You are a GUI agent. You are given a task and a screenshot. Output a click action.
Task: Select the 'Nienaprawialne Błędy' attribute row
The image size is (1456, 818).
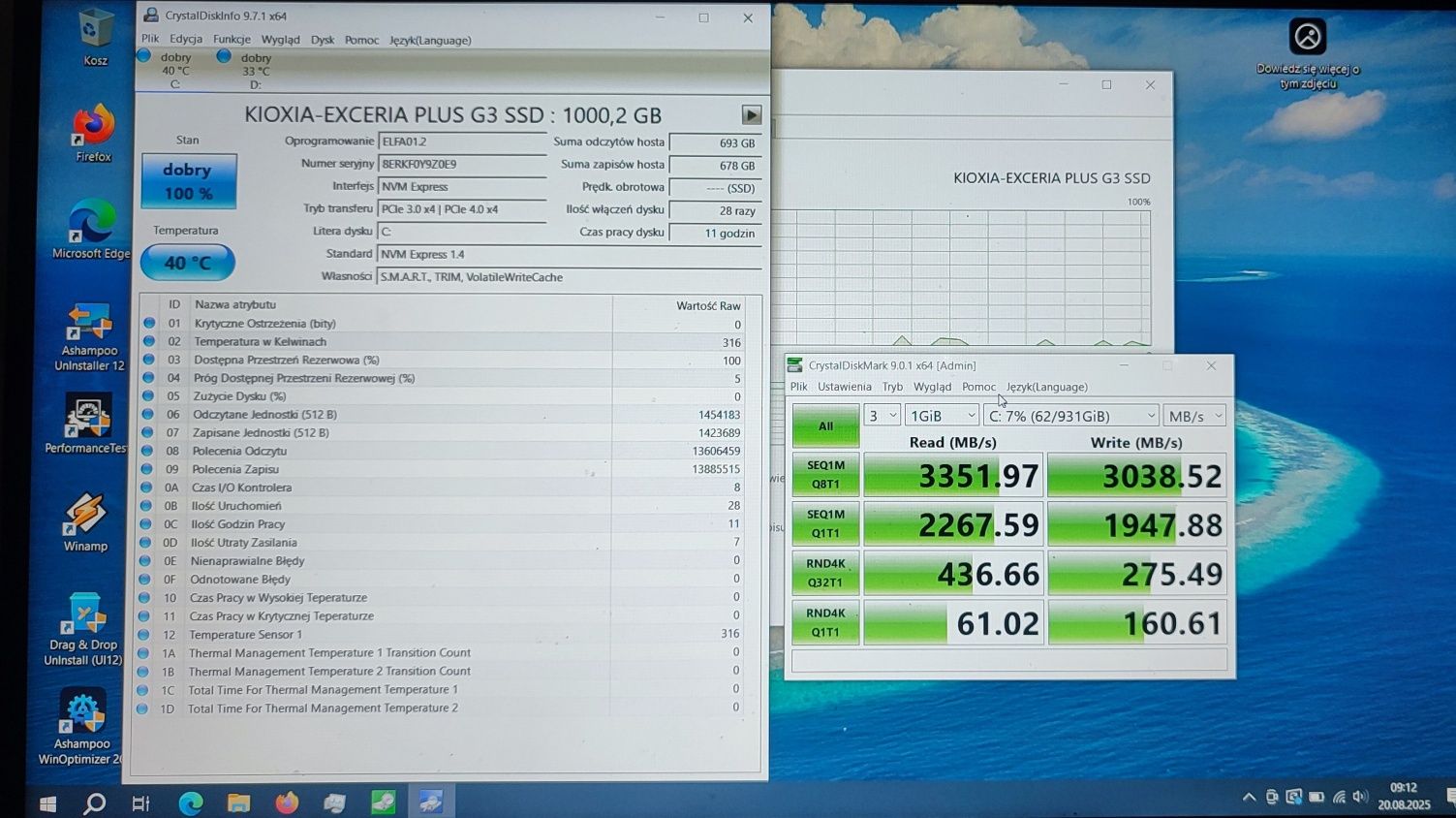coord(442,560)
